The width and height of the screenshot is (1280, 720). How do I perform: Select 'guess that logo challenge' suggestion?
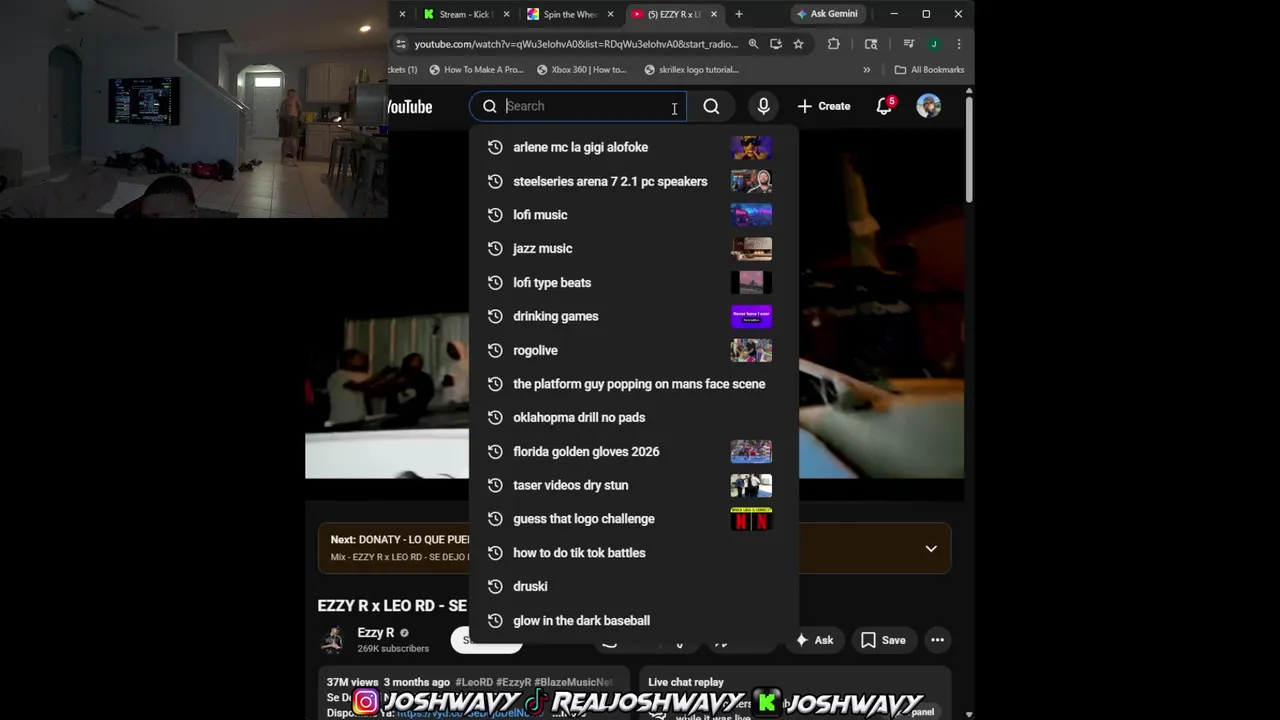pos(633,519)
